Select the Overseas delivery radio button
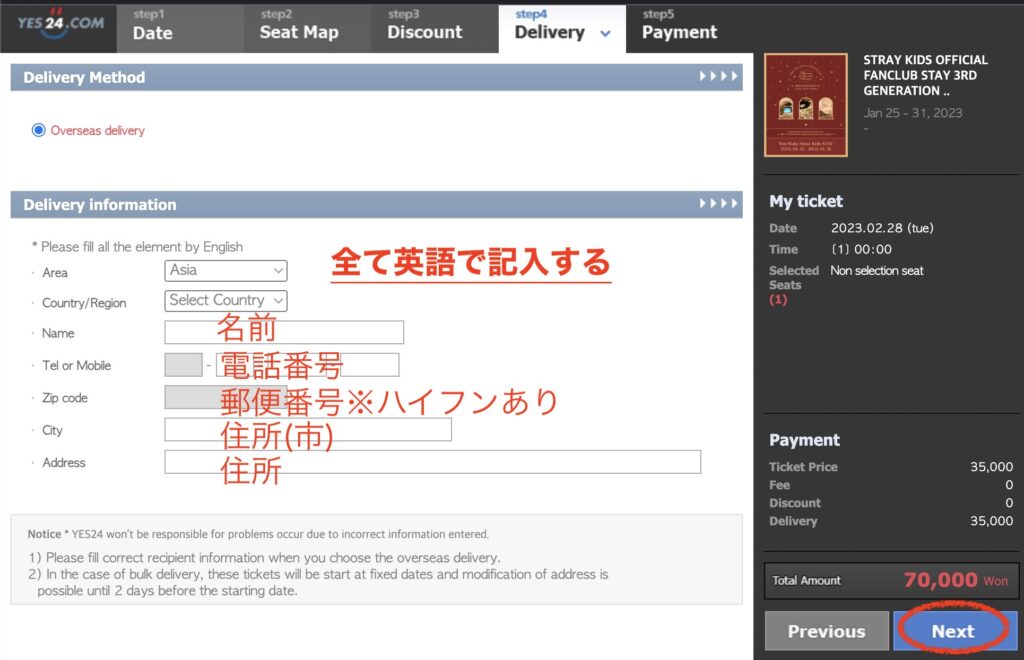Screen dimensions: 1024x660 (39, 130)
